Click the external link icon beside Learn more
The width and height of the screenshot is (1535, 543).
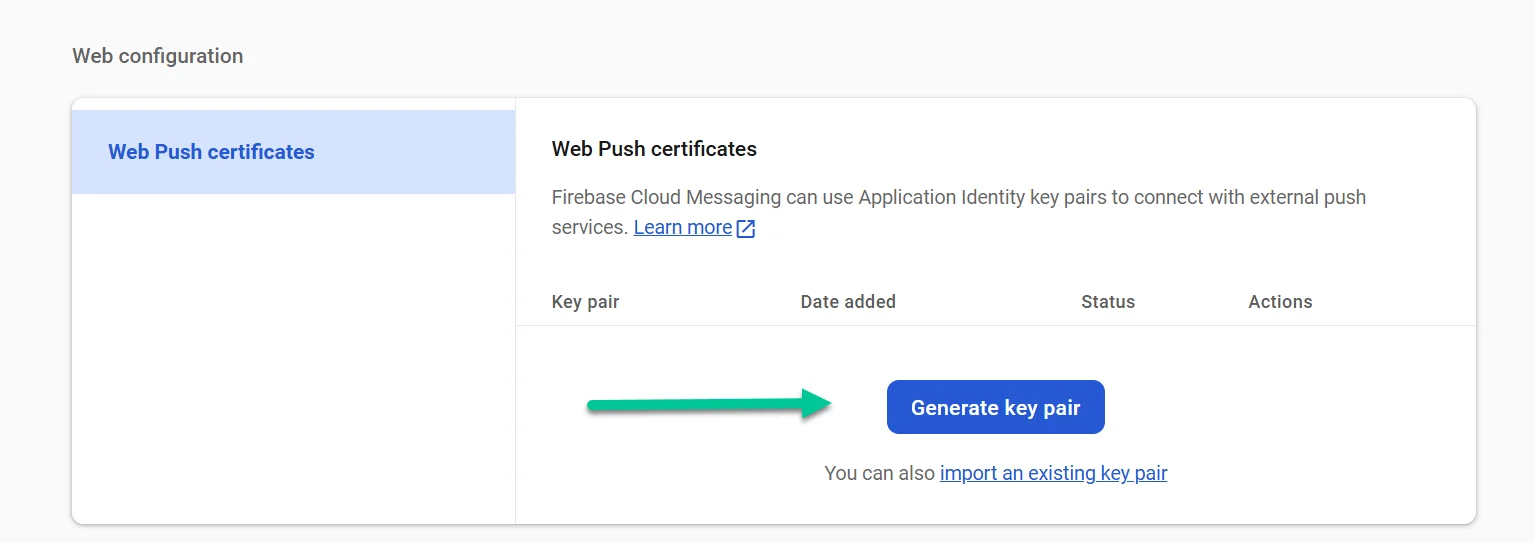[746, 228]
